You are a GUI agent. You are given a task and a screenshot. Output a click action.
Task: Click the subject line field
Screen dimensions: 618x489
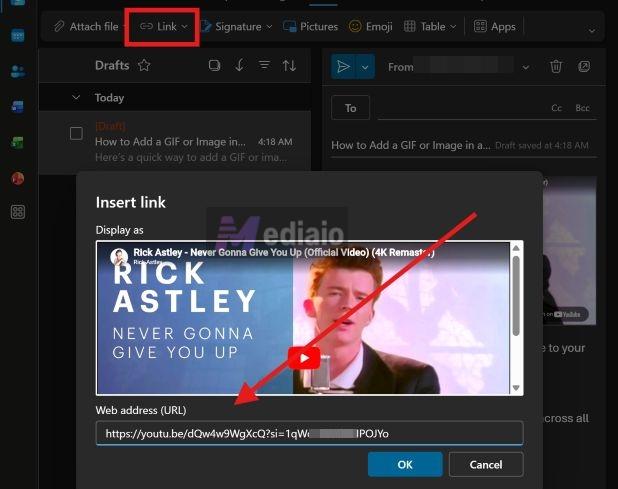[411, 145]
